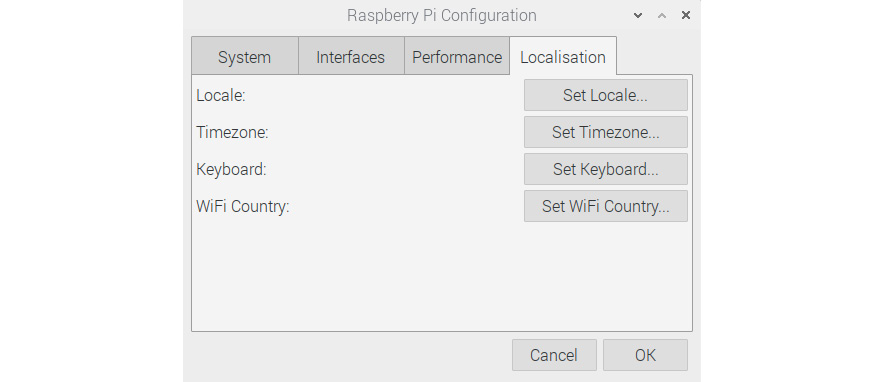Click the Keyboard label text
885x382 pixels.
(231, 169)
